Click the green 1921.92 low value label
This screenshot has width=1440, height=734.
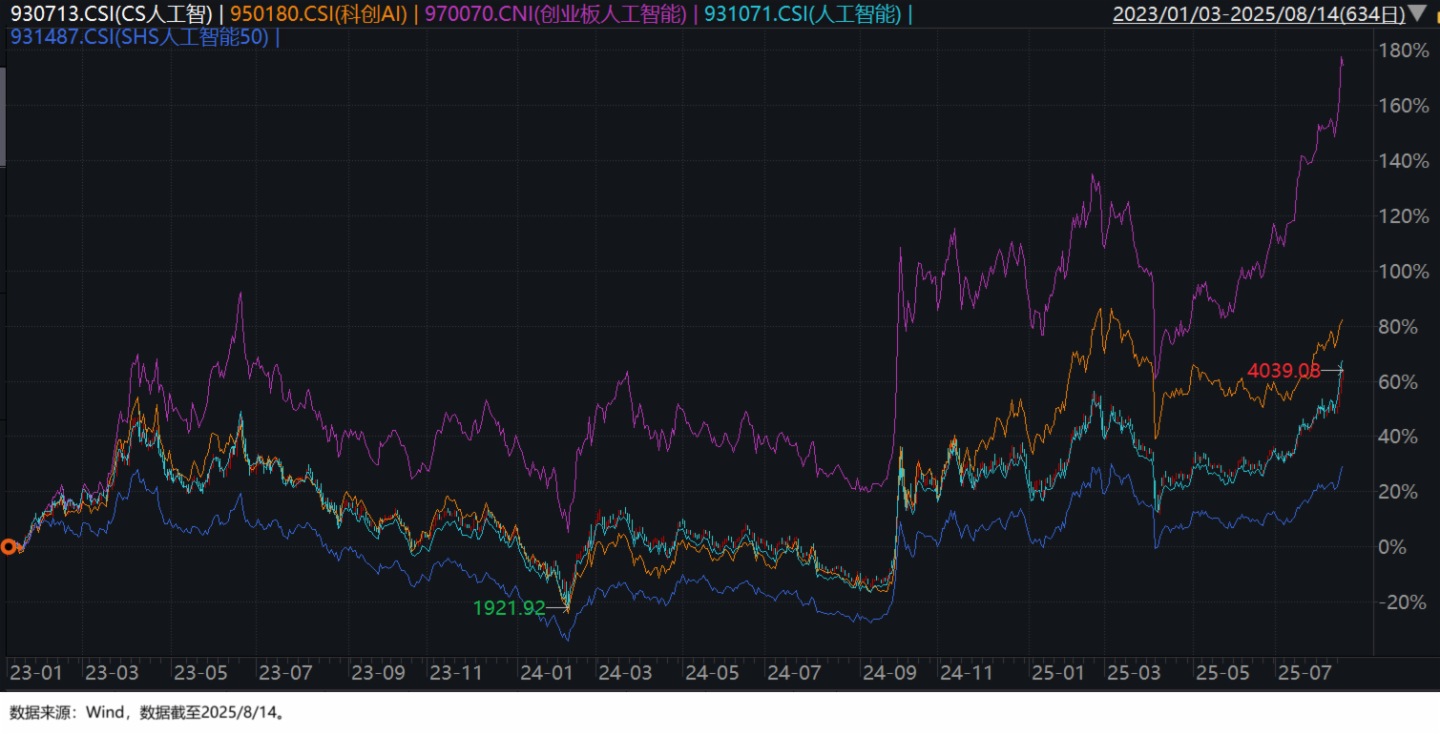pos(510,607)
